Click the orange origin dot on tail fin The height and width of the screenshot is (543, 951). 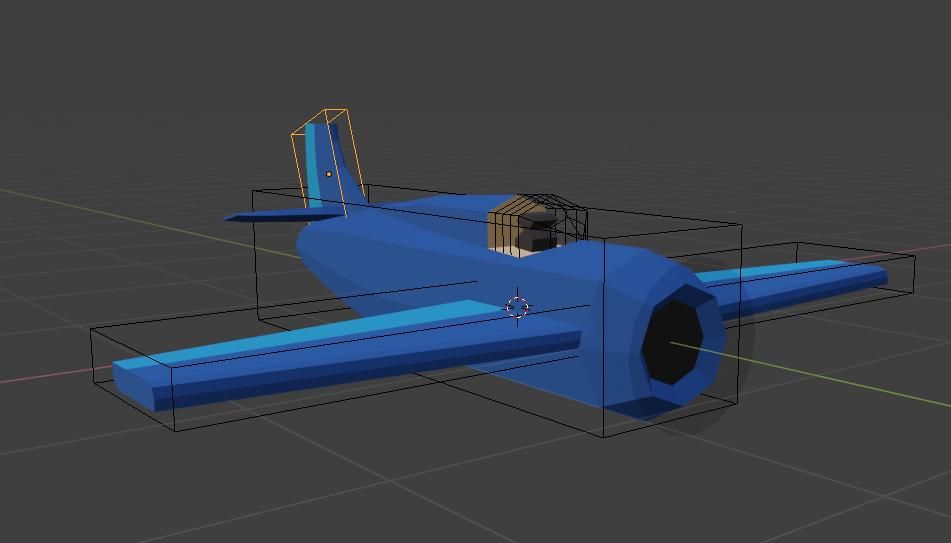pos(328,174)
